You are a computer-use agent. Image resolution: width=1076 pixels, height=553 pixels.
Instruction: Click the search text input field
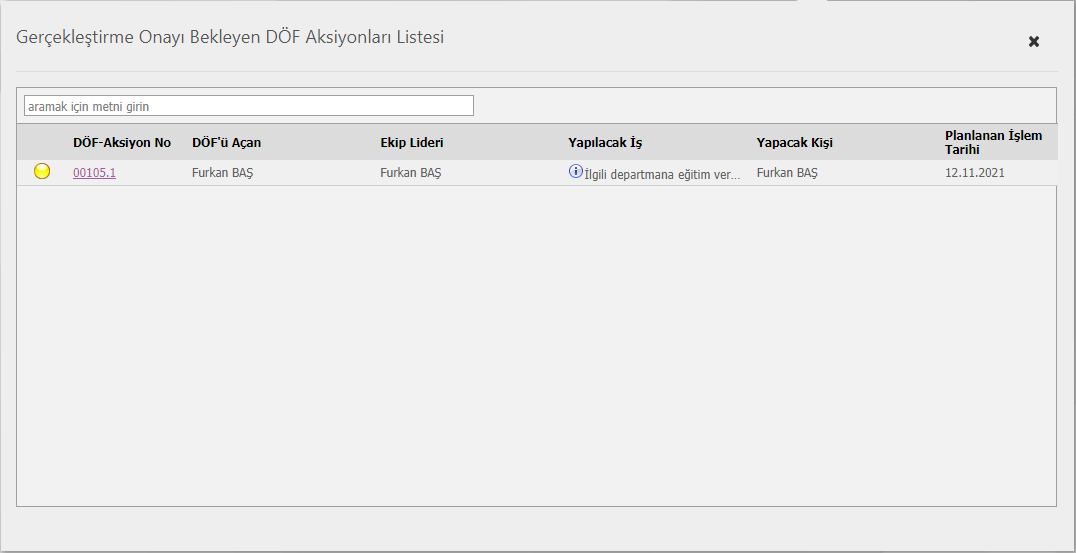[248, 106]
